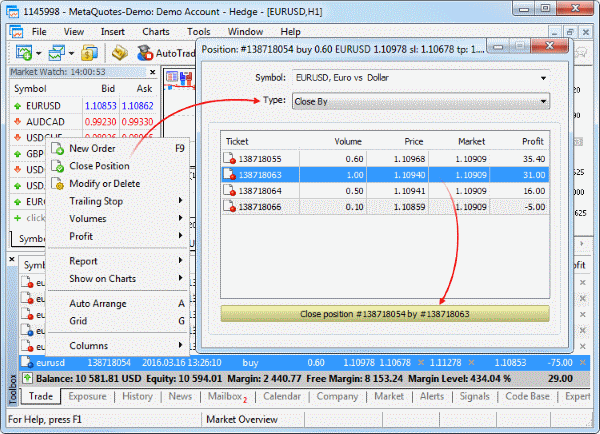600x434 pixels.
Task: Click the Close Position menu icon
Action: pos(57,166)
